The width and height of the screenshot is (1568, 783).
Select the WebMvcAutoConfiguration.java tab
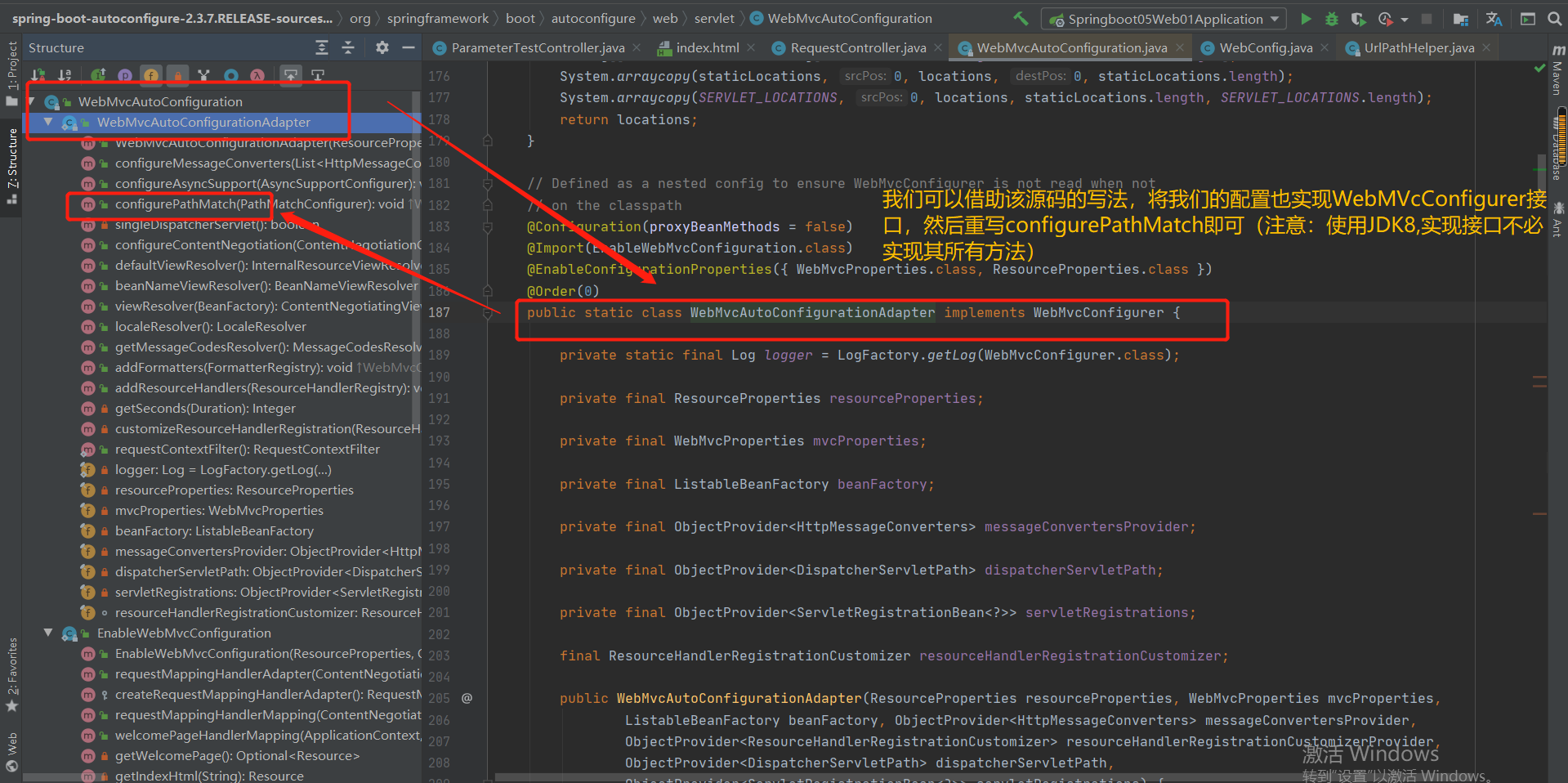[1071, 47]
